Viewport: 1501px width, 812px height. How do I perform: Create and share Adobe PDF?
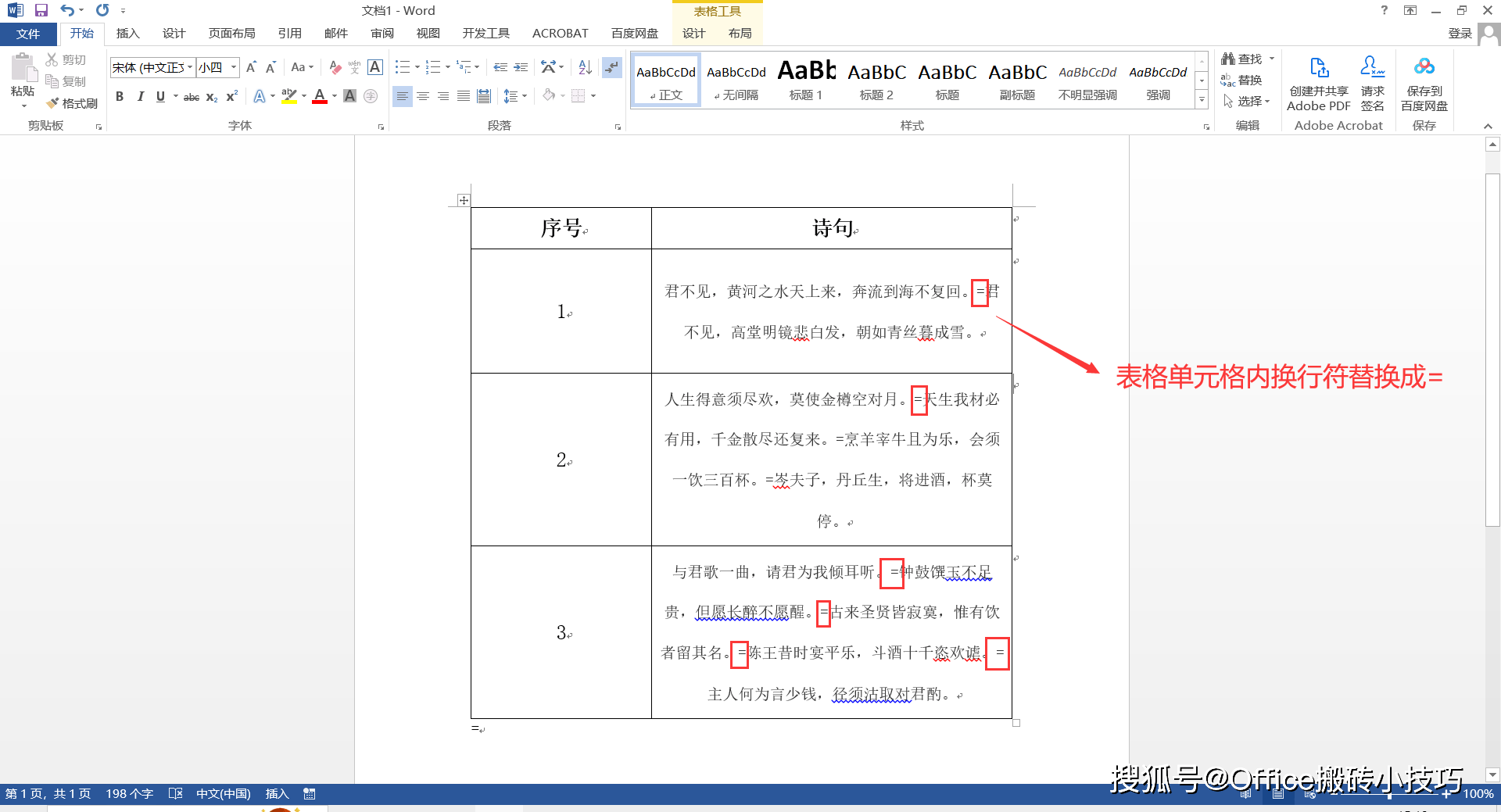pyautogui.click(x=1318, y=78)
